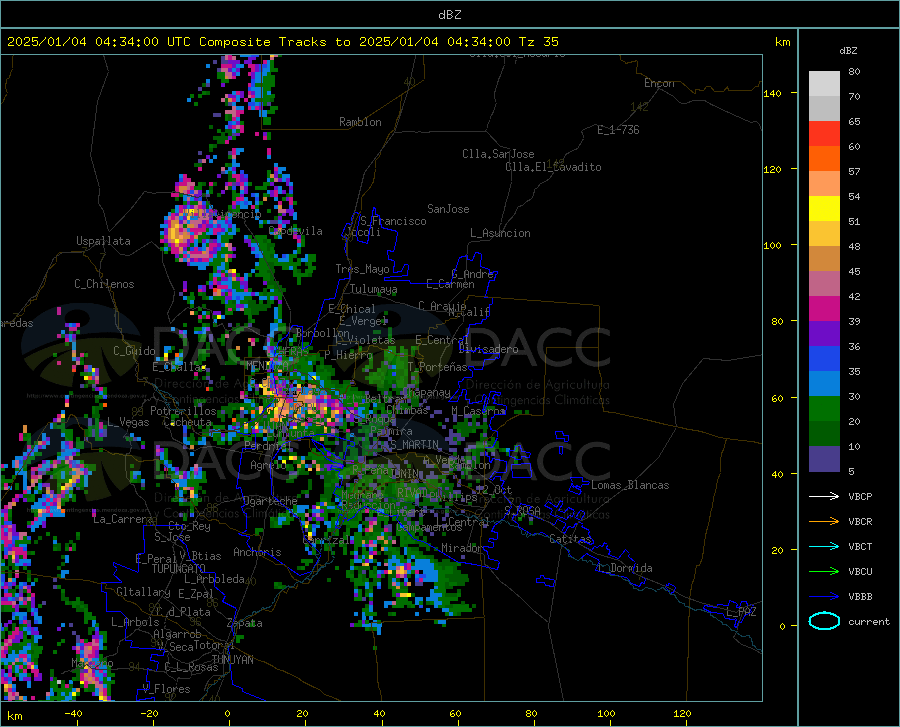Click the 'S_Francisco' place label
Screen dimensions: 900x727
[x=393, y=221]
